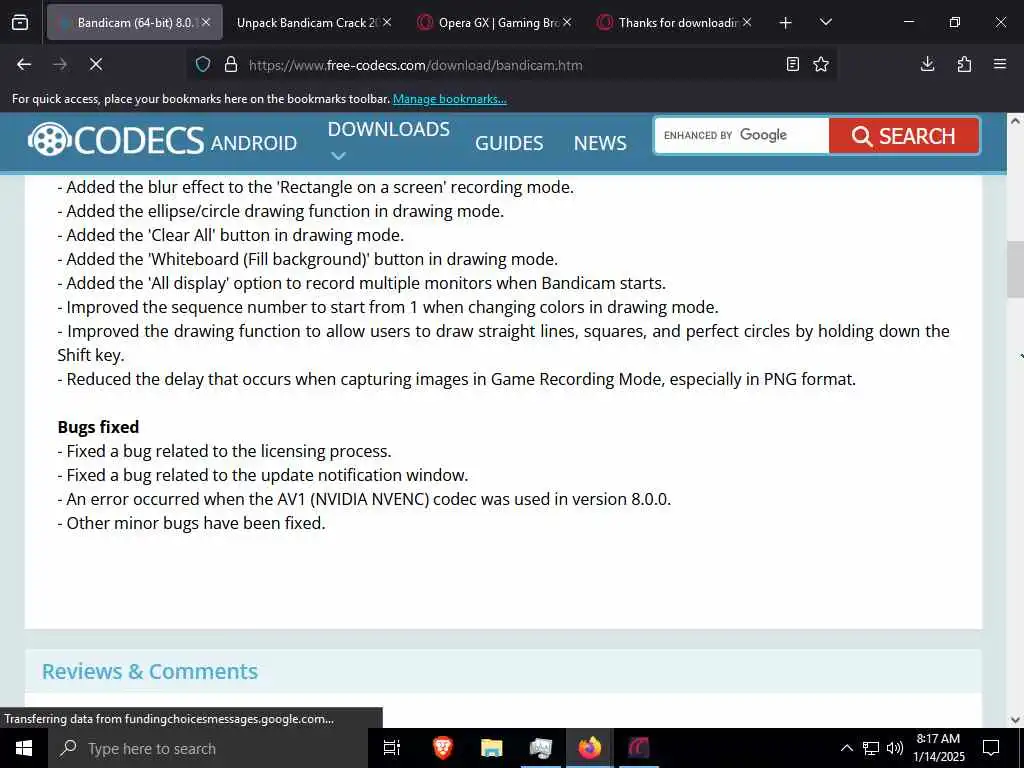Open Firefox application hamburger menu

coord(1000,64)
